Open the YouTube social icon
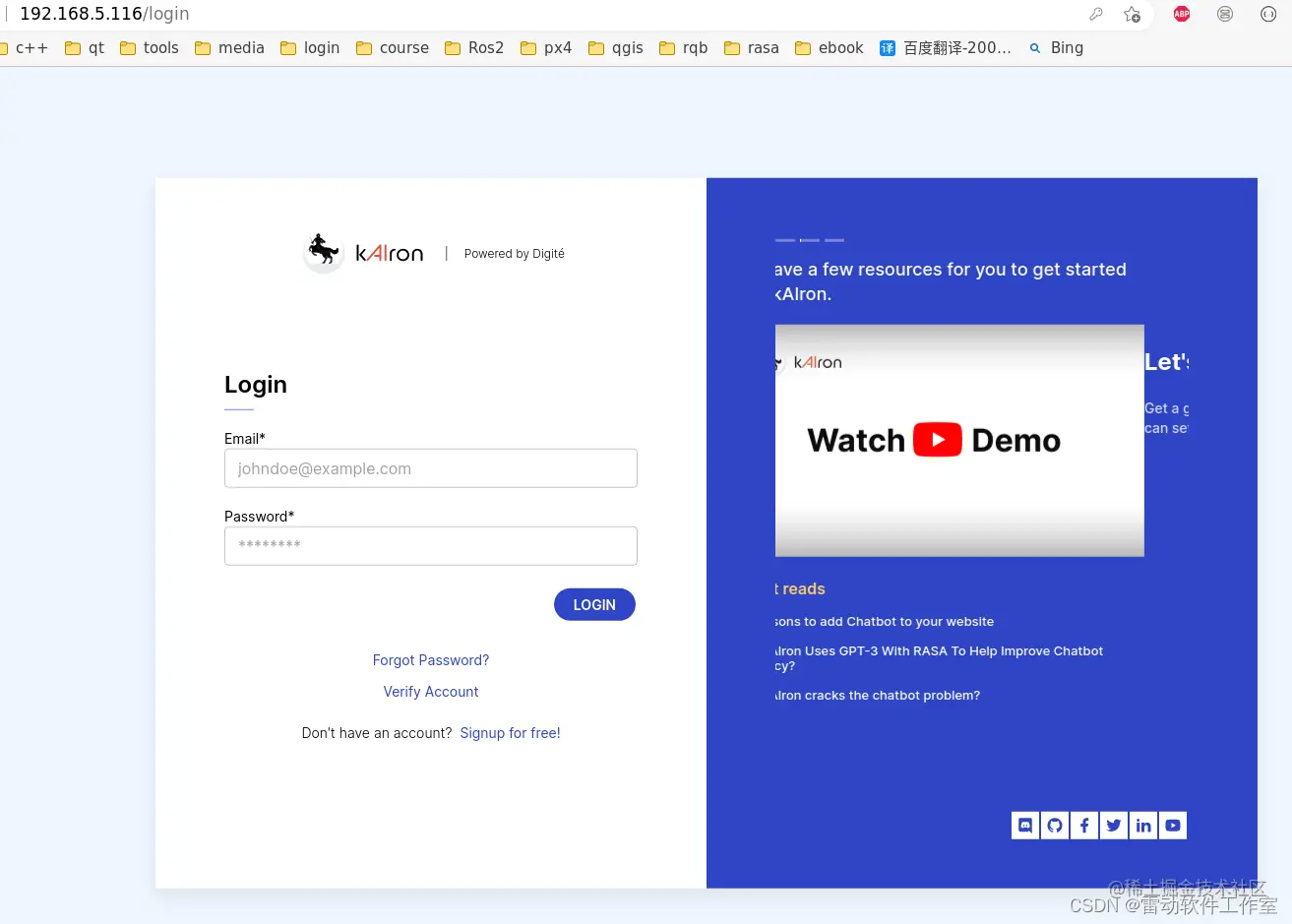This screenshot has height=924, width=1292. tap(1173, 826)
